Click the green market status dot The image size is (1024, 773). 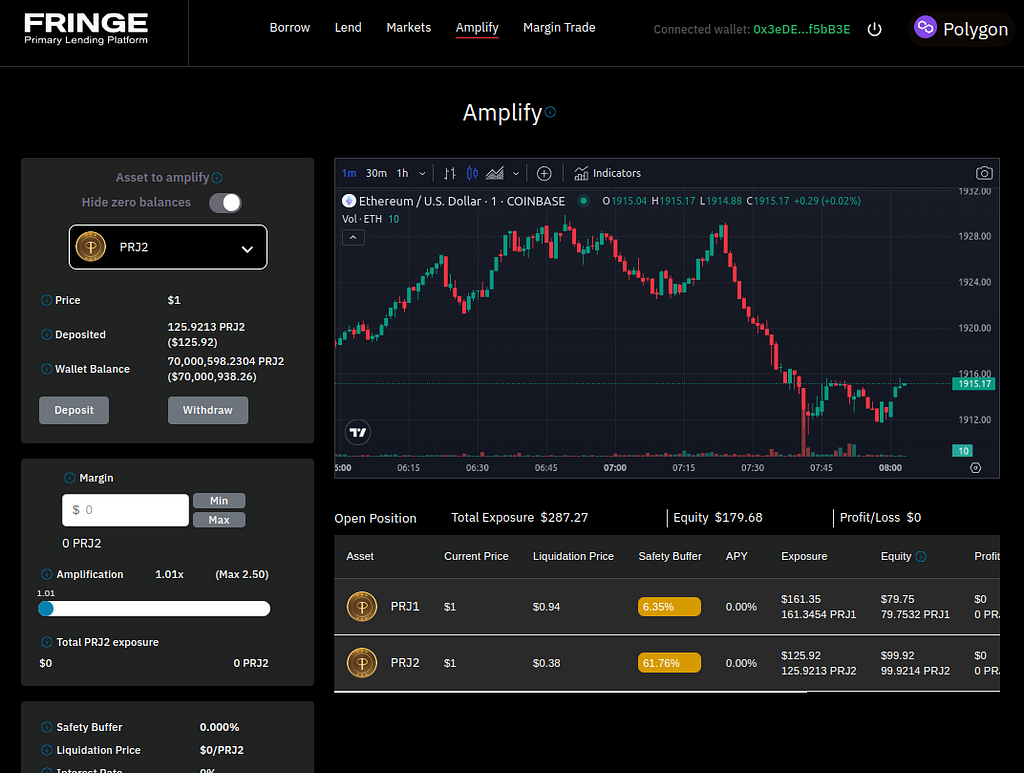[x=584, y=201]
